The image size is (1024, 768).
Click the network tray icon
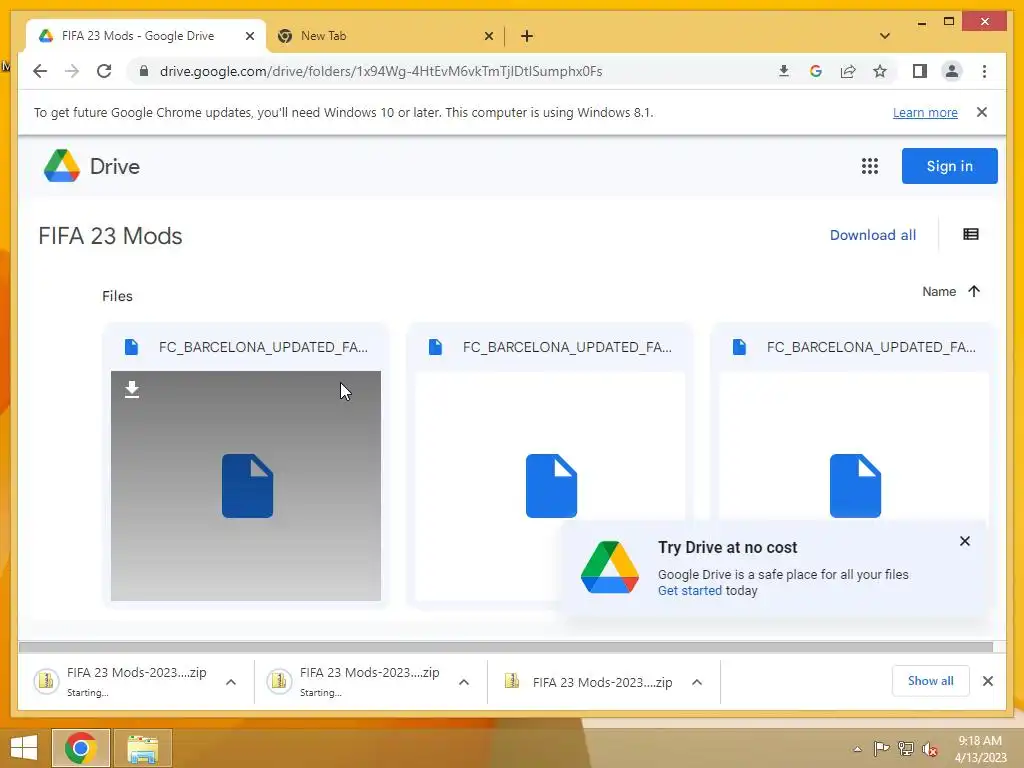[906, 748]
